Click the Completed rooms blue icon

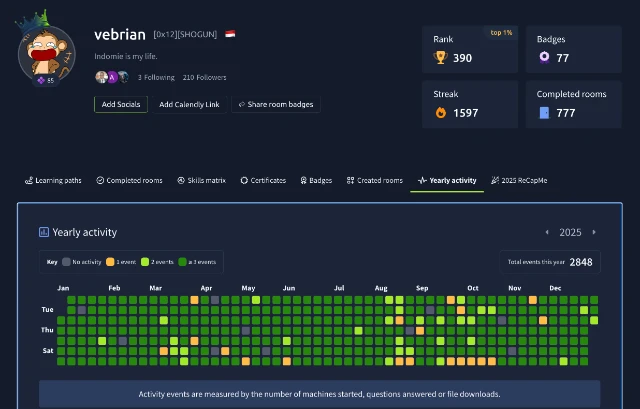point(543,113)
